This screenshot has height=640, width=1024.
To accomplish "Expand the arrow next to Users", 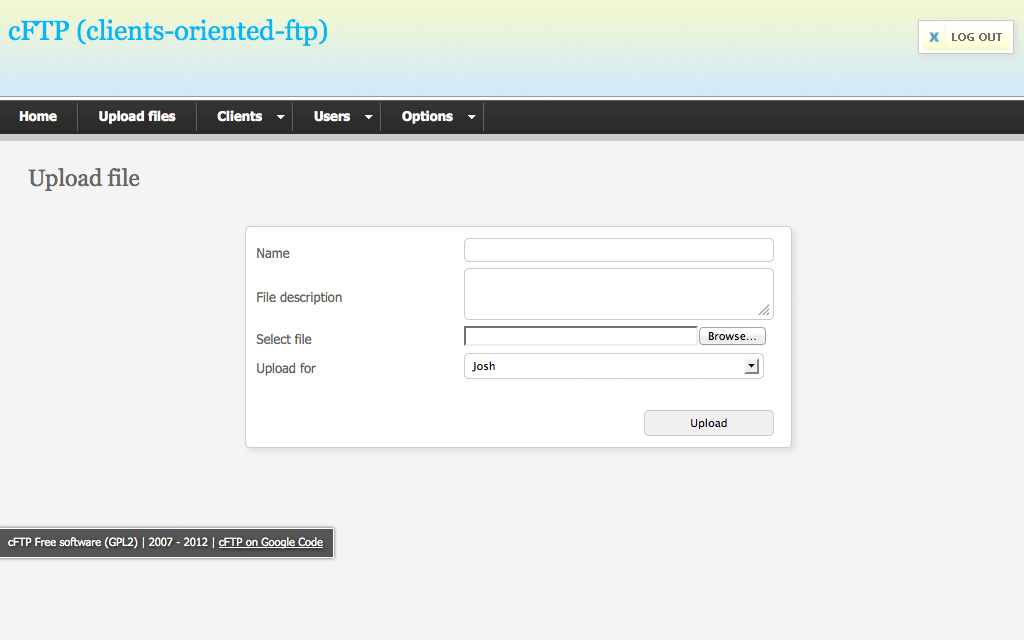I will [368, 118].
